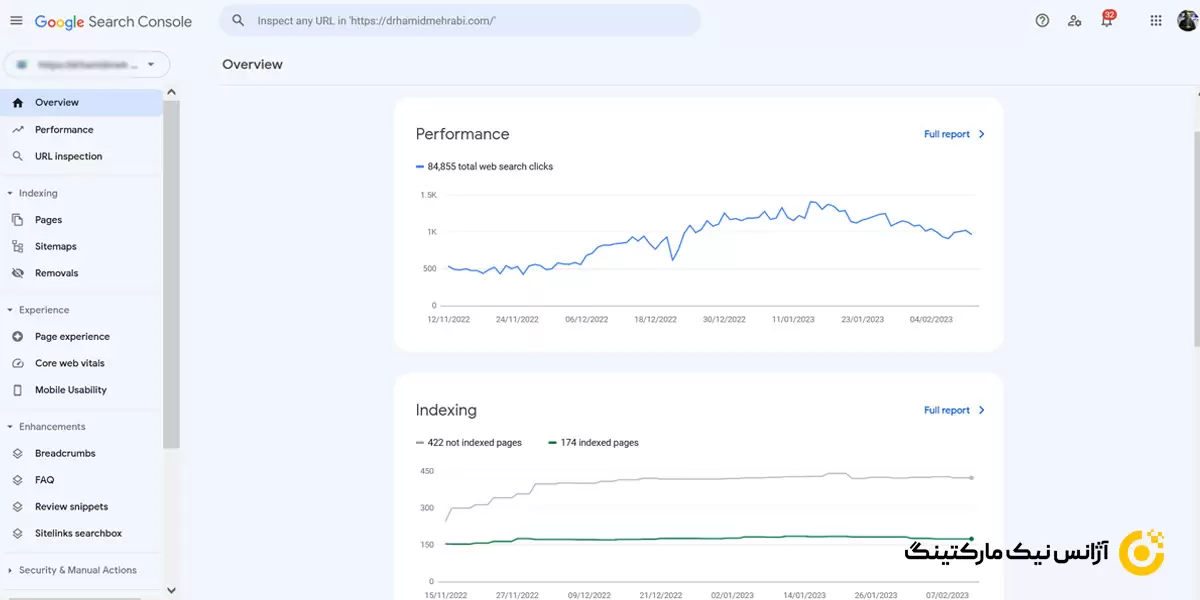This screenshot has height=600, width=1200.
Task: Click the Inspect any URL search field
Action: 470,20
